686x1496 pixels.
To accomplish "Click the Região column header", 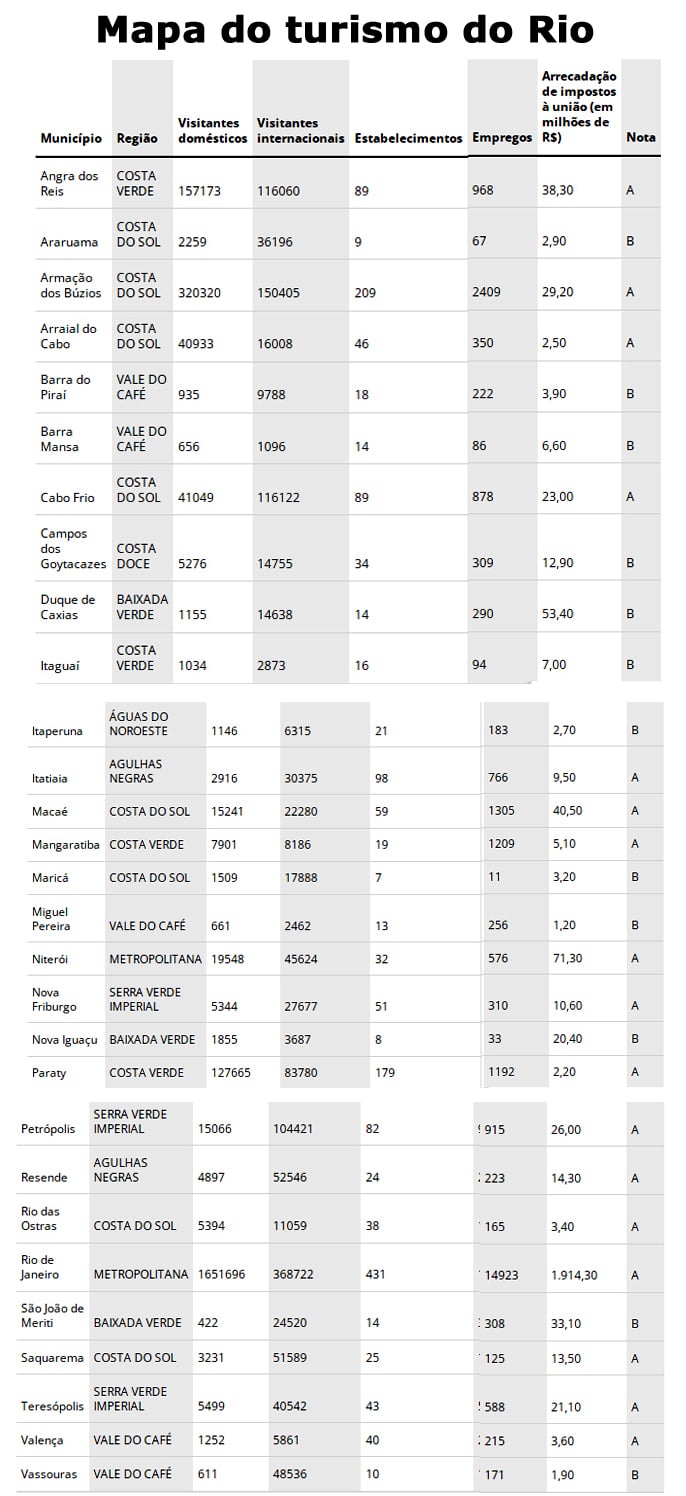I will tap(137, 138).
